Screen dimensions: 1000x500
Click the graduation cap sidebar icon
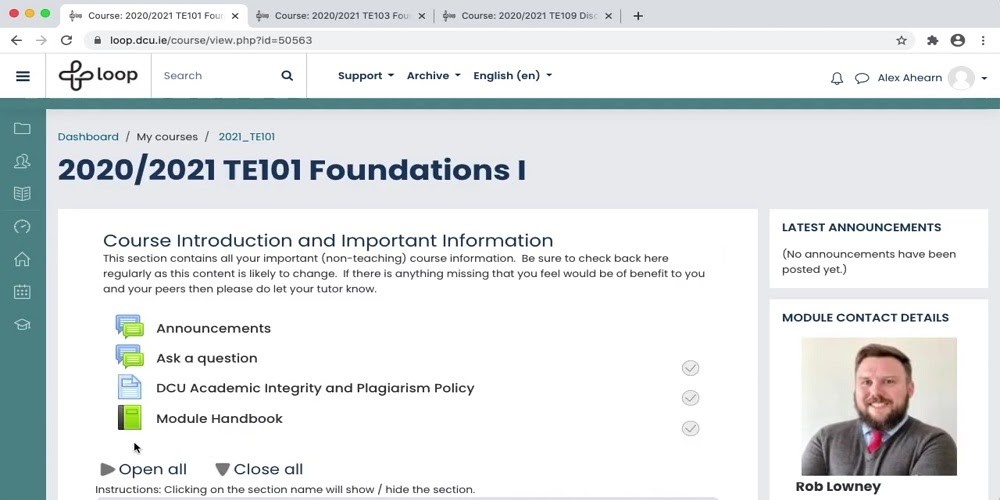click(x=22, y=324)
